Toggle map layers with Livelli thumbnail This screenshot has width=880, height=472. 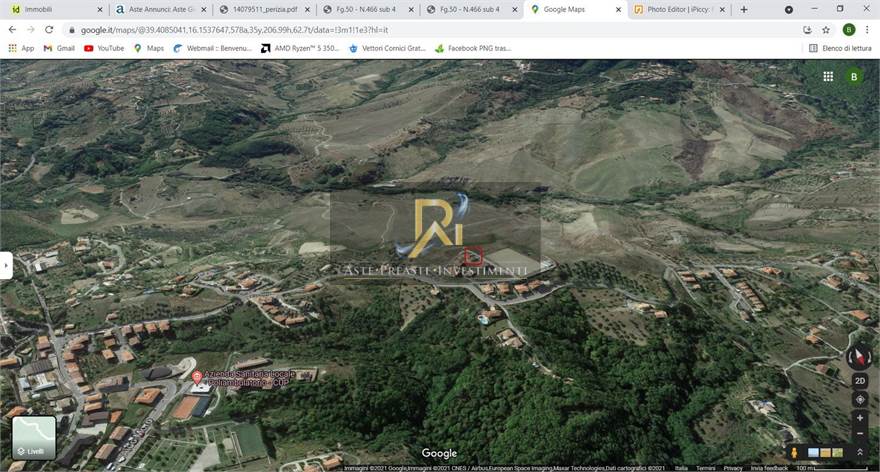coord(33,437)
